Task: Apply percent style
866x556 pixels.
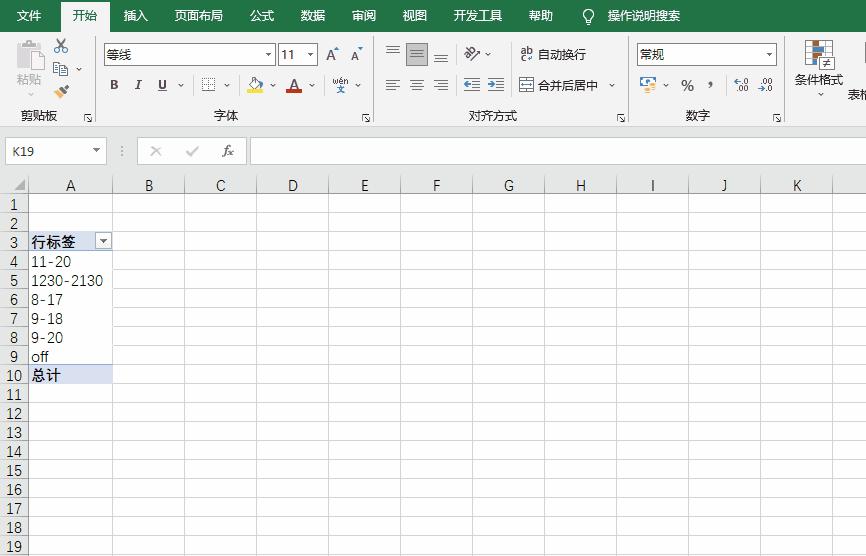Action: (x=687, y=86)
